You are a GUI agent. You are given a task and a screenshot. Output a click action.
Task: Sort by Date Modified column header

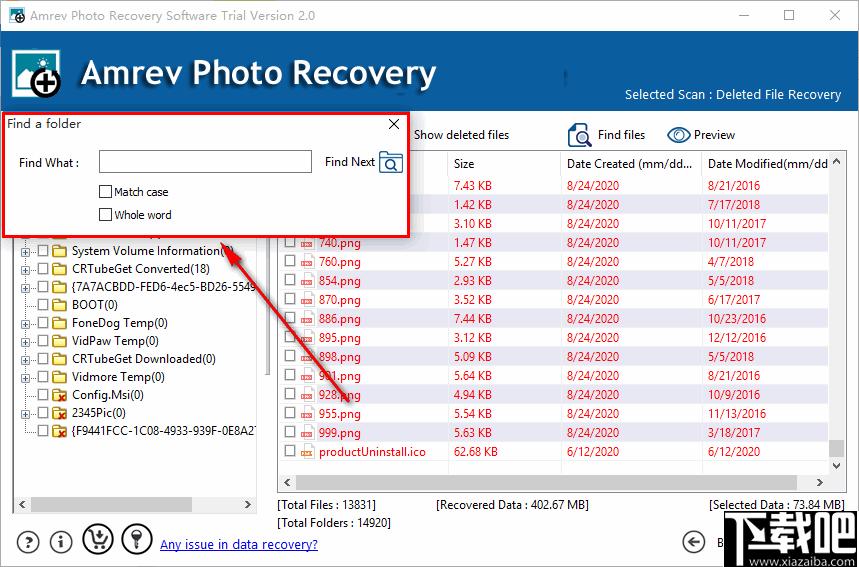767,164
